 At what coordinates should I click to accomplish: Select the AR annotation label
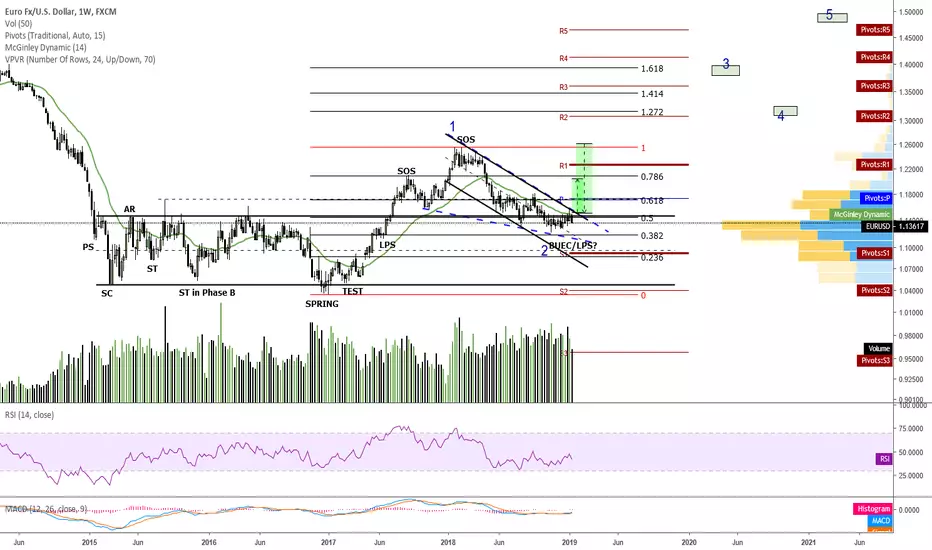click(130, 209)
